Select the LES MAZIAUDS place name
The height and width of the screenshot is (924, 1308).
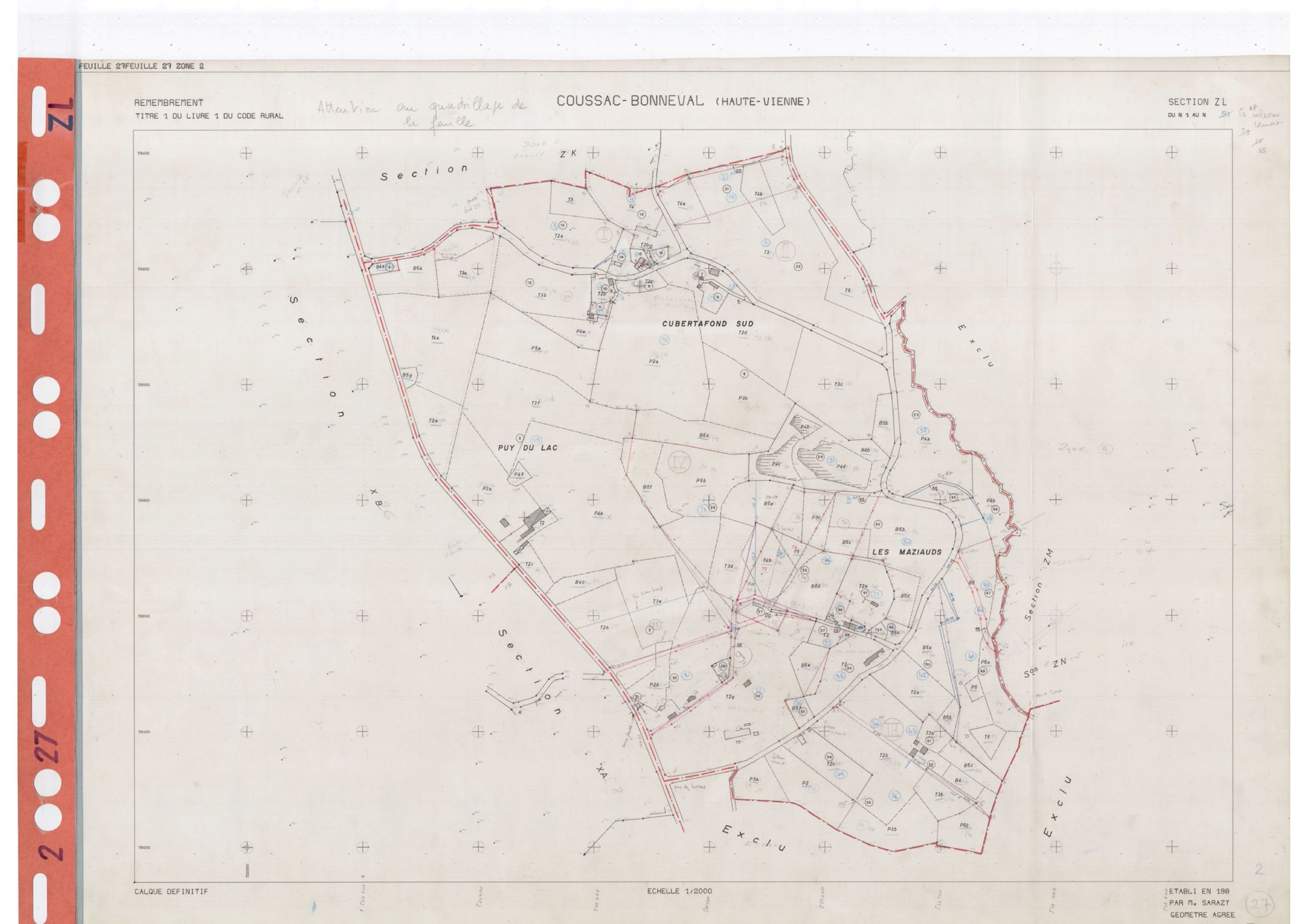907,552
